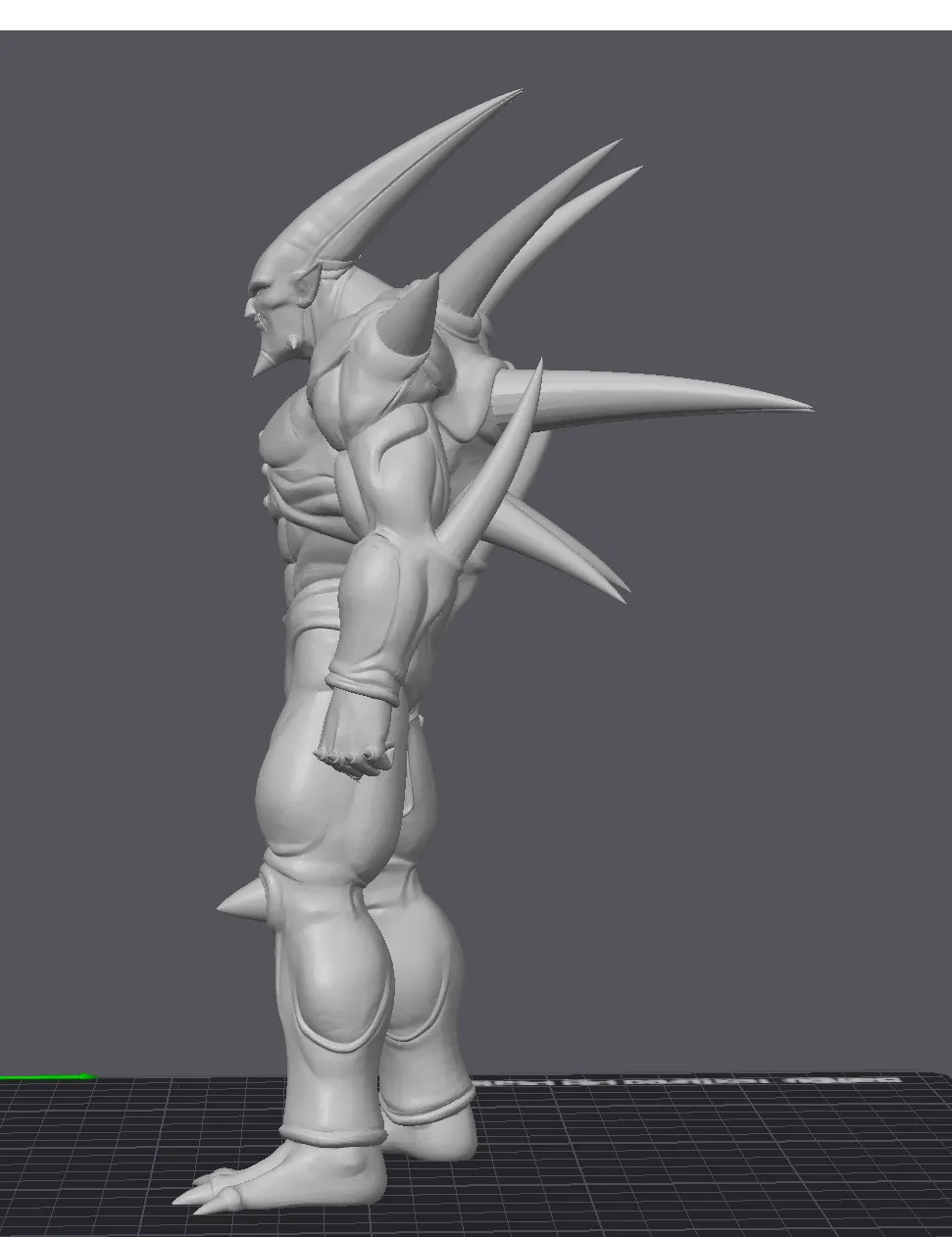Click the printed label text on the build plate
The image size is (952, 1237).
[x=686, y=1081]
